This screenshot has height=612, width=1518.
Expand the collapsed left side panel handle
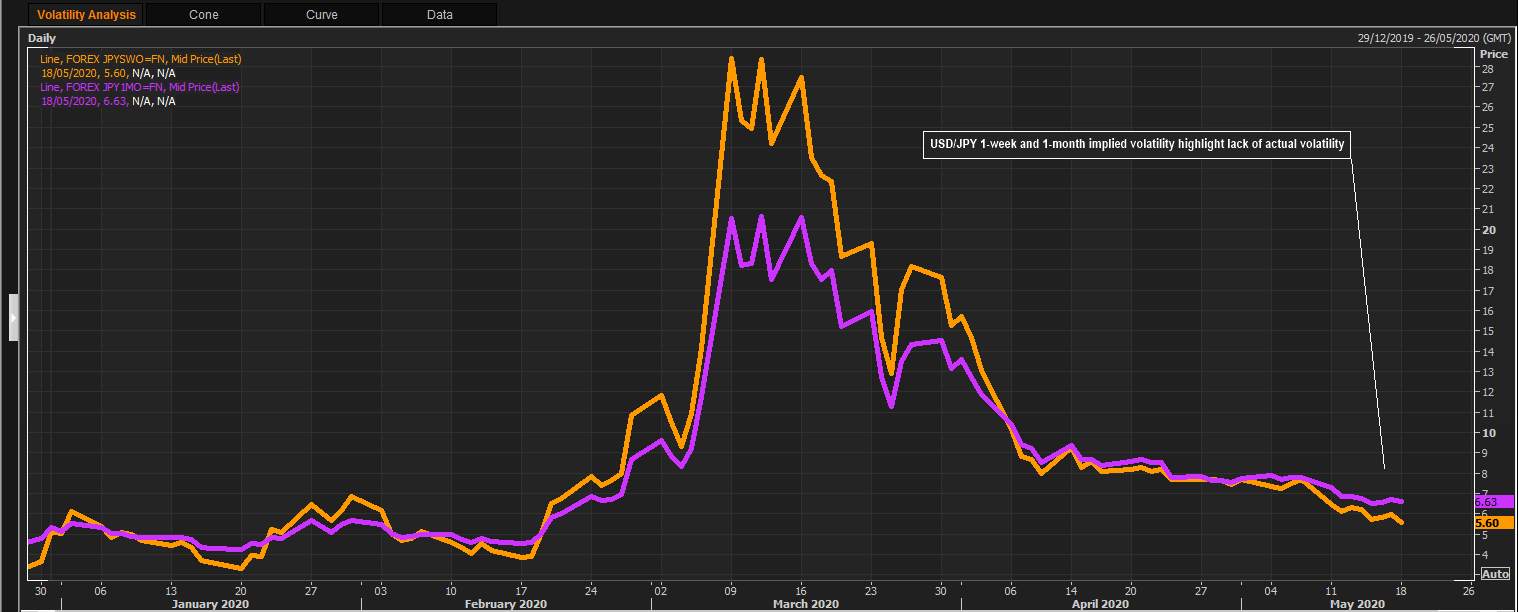(x=14, y=317)
